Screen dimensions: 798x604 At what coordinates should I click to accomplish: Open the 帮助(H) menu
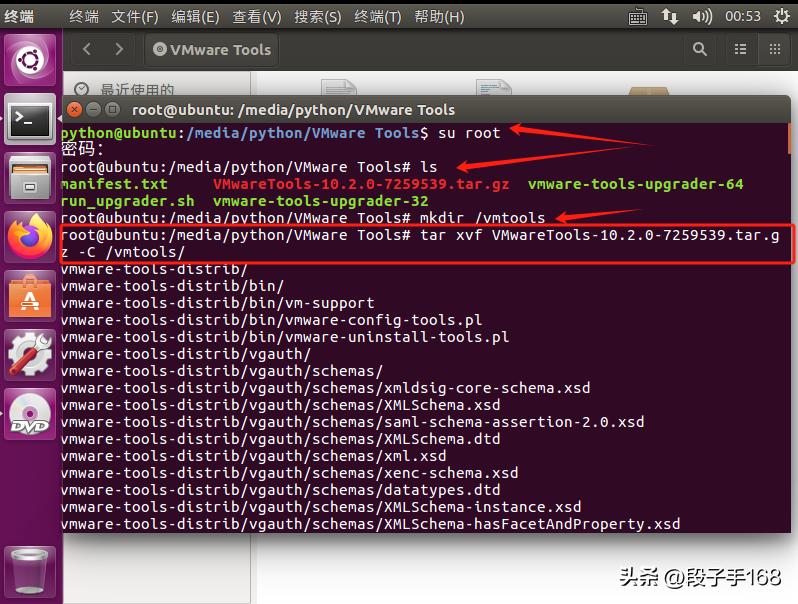(x=439, y=17)
